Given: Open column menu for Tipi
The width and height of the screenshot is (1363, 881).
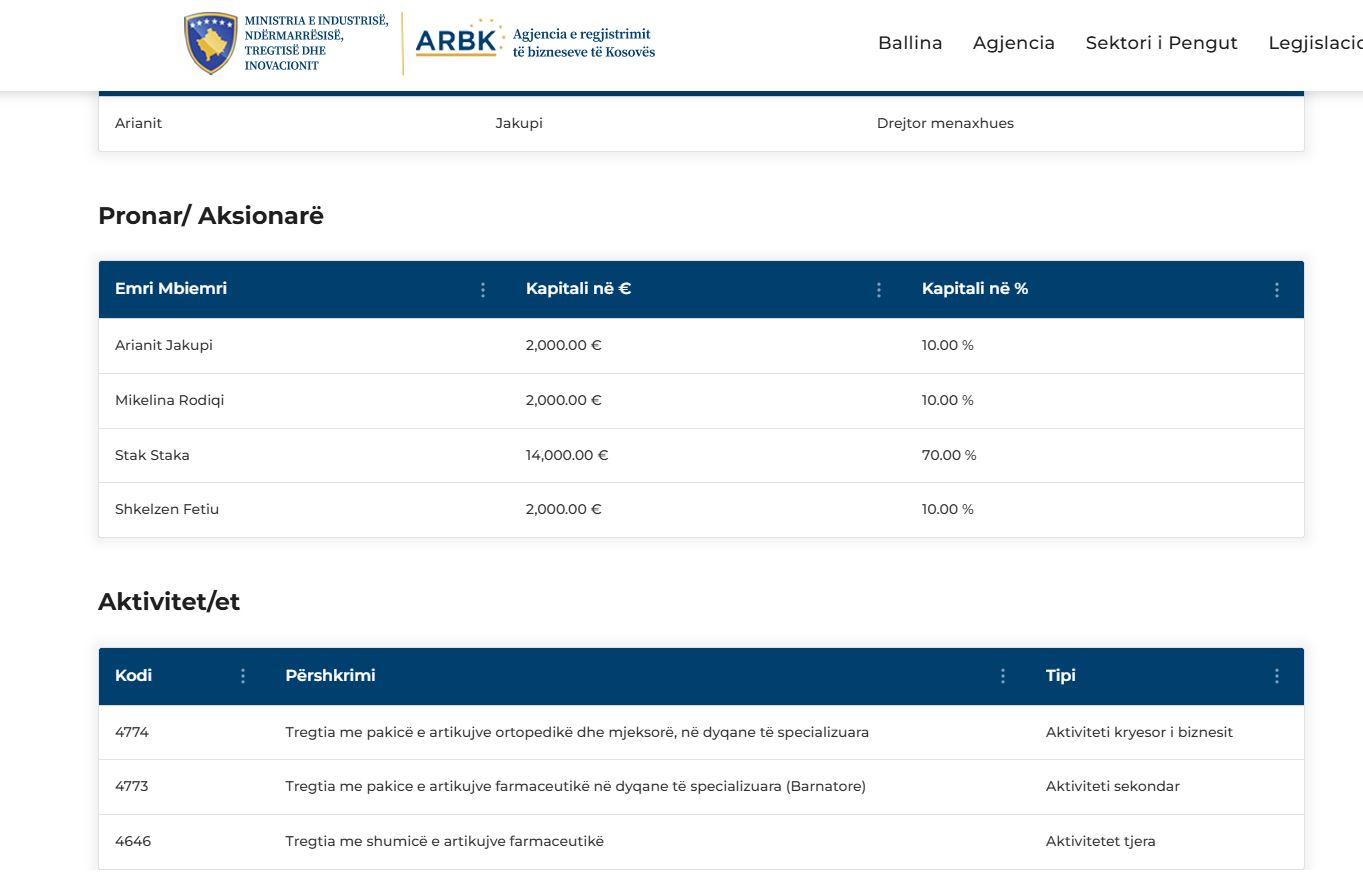Looking at the screenshot, I should [x=1276, y=676].
